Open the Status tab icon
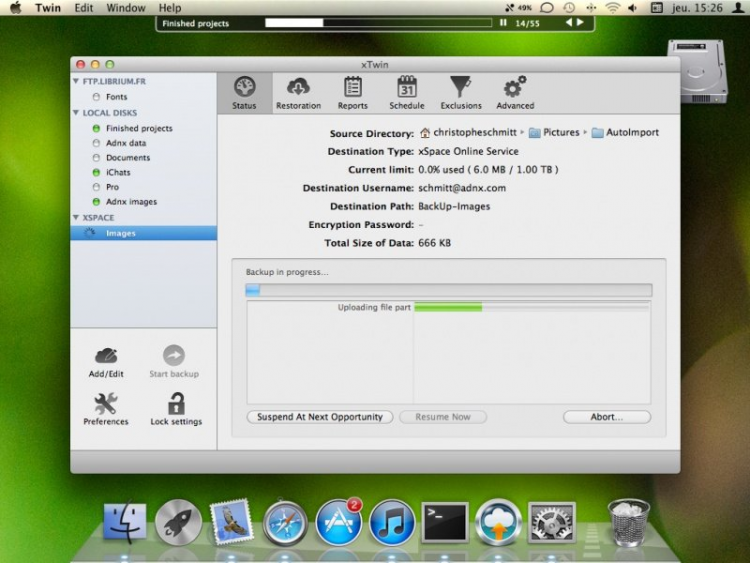 (x=244, y=88)
